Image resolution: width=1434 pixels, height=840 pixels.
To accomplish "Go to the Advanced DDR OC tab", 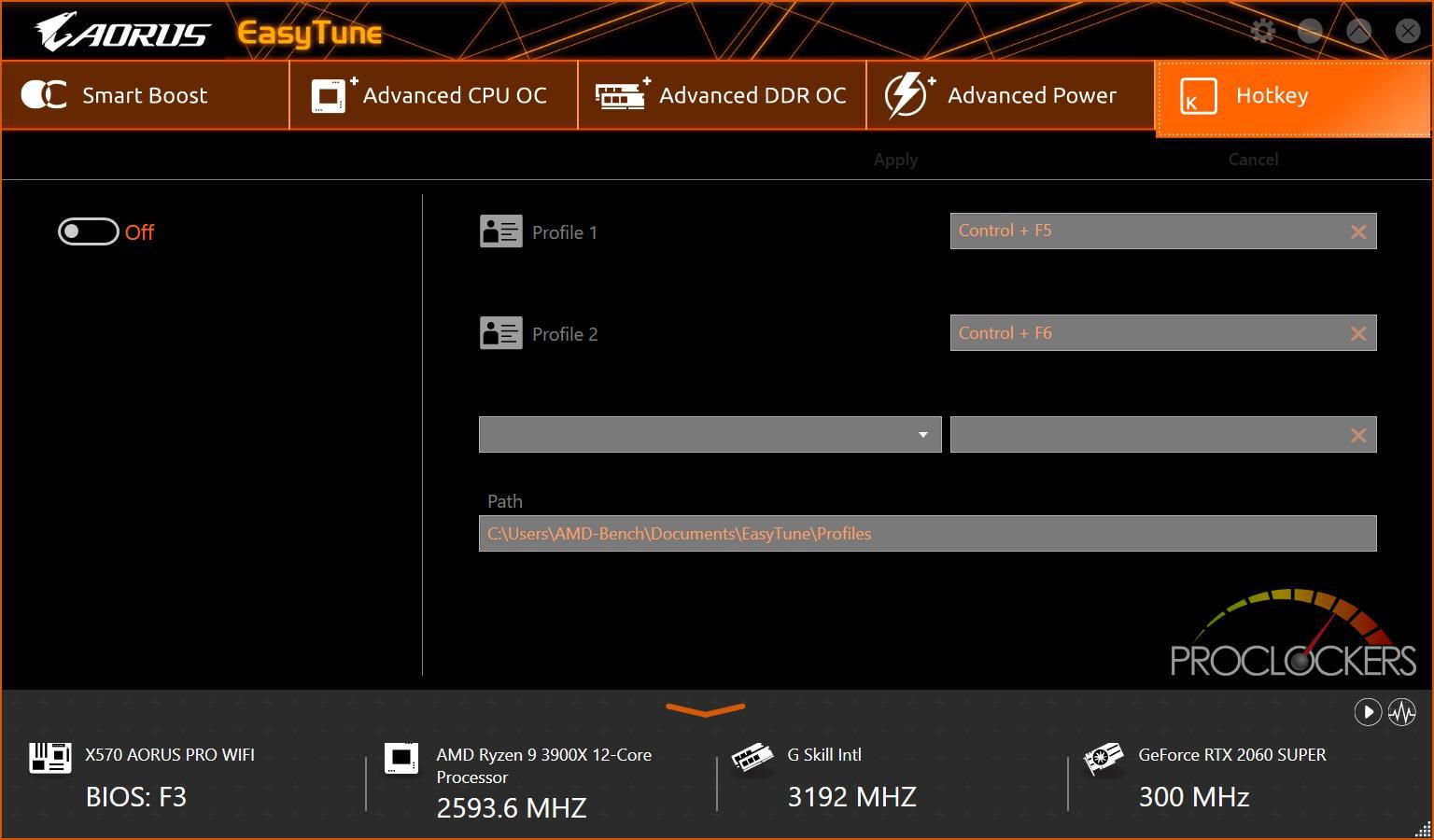I will pyautogui.click(x=722, y=95).
